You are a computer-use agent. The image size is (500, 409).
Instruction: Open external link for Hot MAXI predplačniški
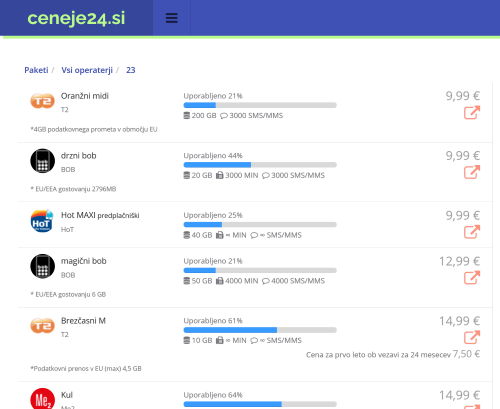472,232
